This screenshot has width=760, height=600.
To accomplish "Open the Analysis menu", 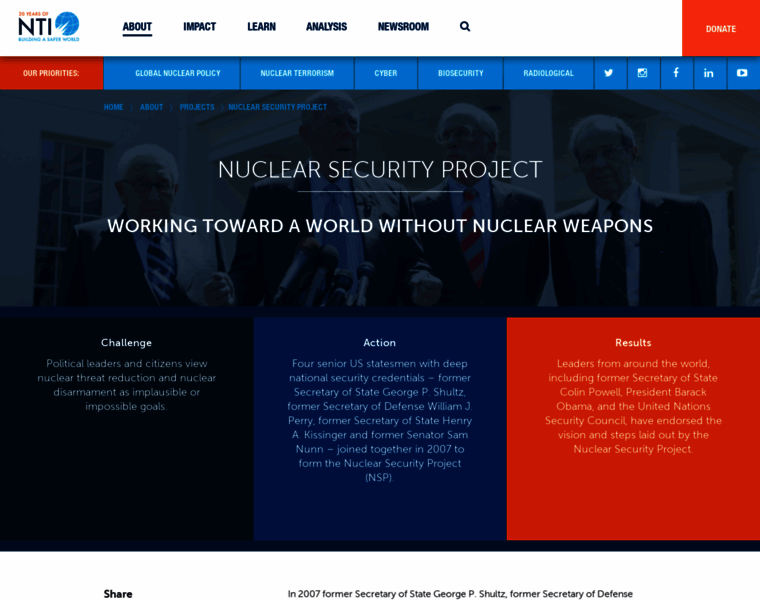I will click(x=327, y=27).
